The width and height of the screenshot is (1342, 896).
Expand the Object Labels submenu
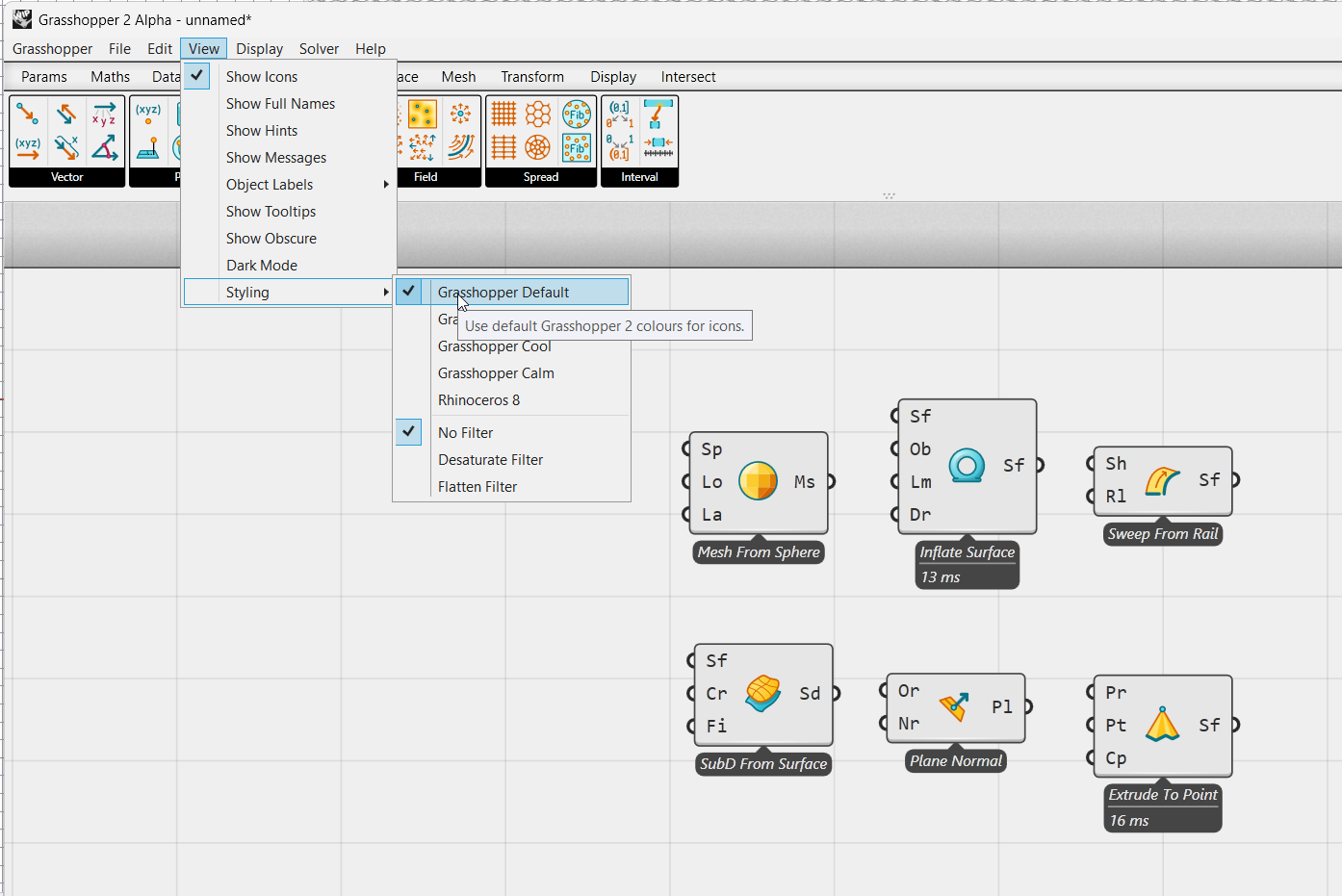coord(289,184)
